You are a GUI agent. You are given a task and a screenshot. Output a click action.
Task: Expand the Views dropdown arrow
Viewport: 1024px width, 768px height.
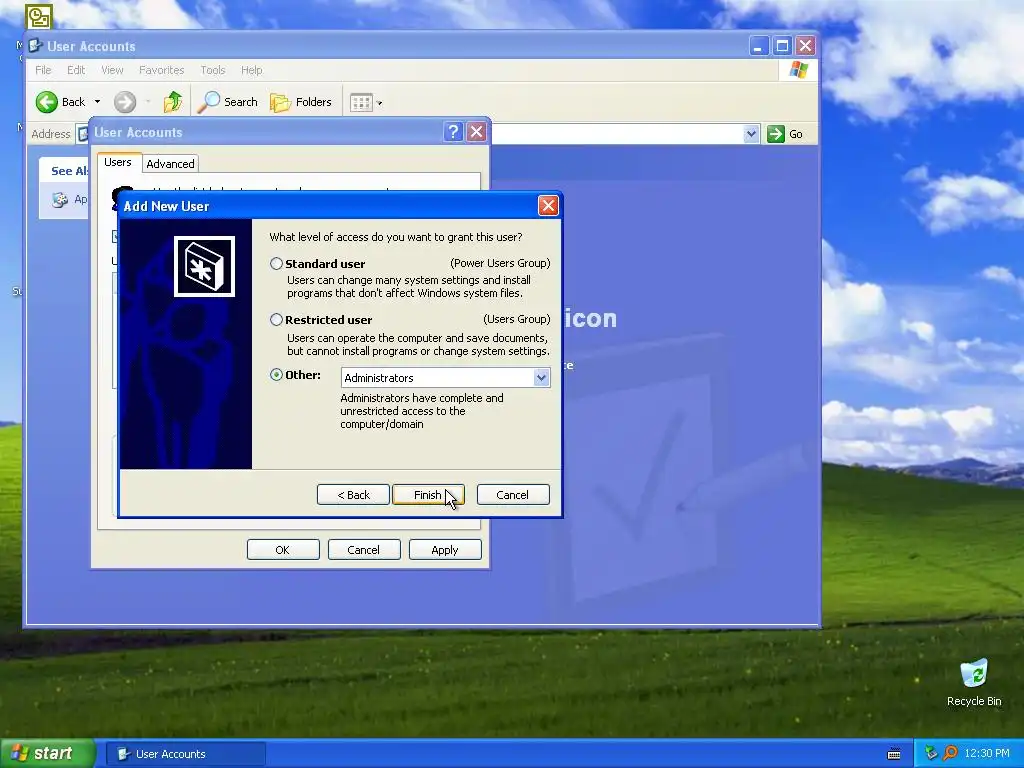click(379, 103)
